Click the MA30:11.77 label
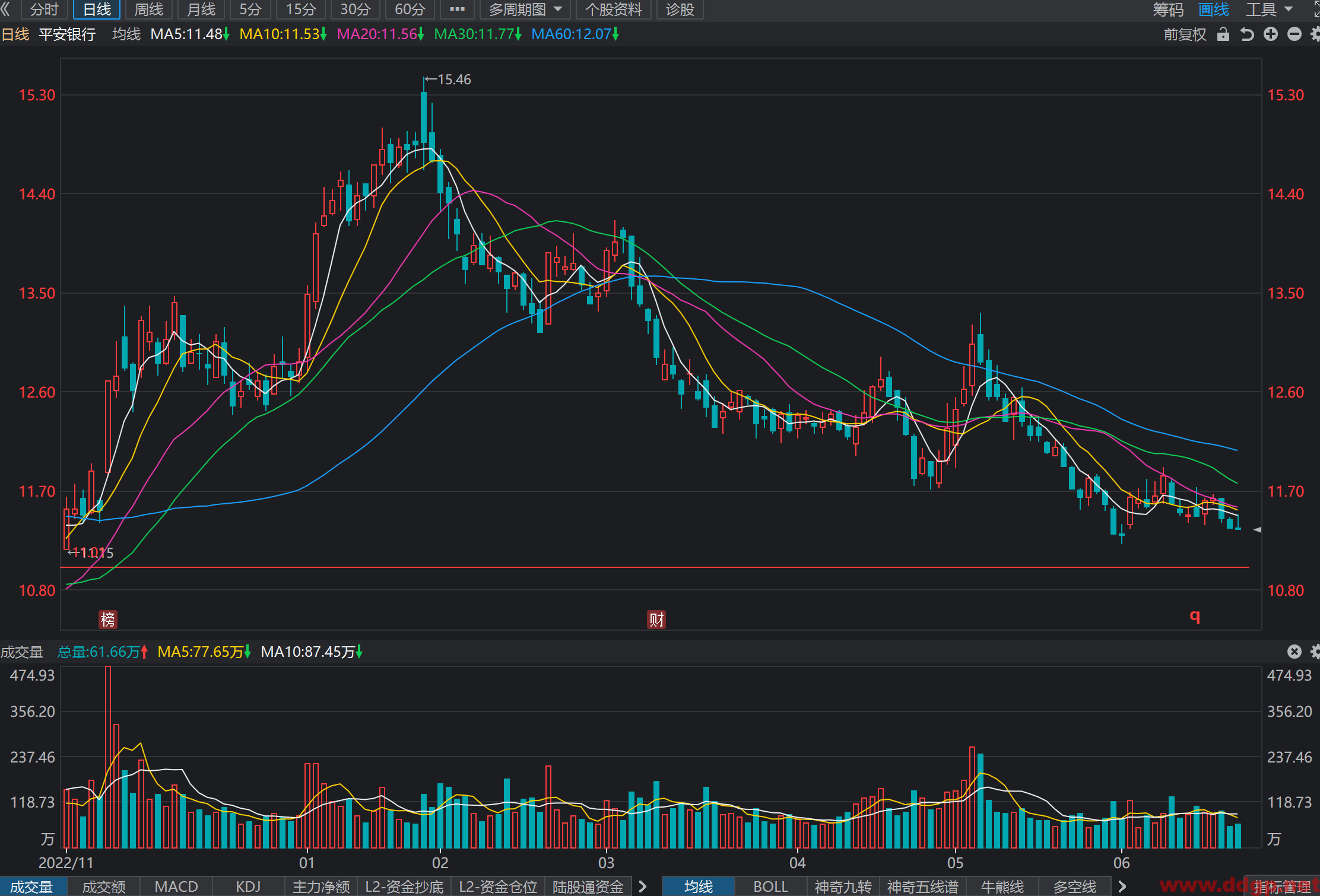The width and height of the screenshot is (1320, 896). point(478,34)
